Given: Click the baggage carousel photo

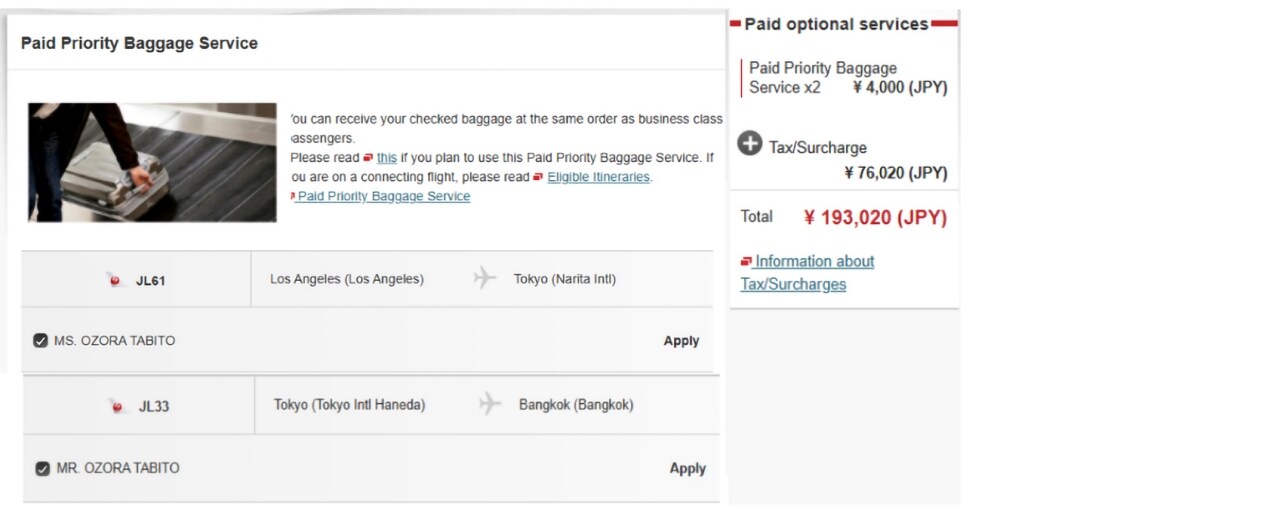Looking at the screenshot, I should click(x=152, y=162).
